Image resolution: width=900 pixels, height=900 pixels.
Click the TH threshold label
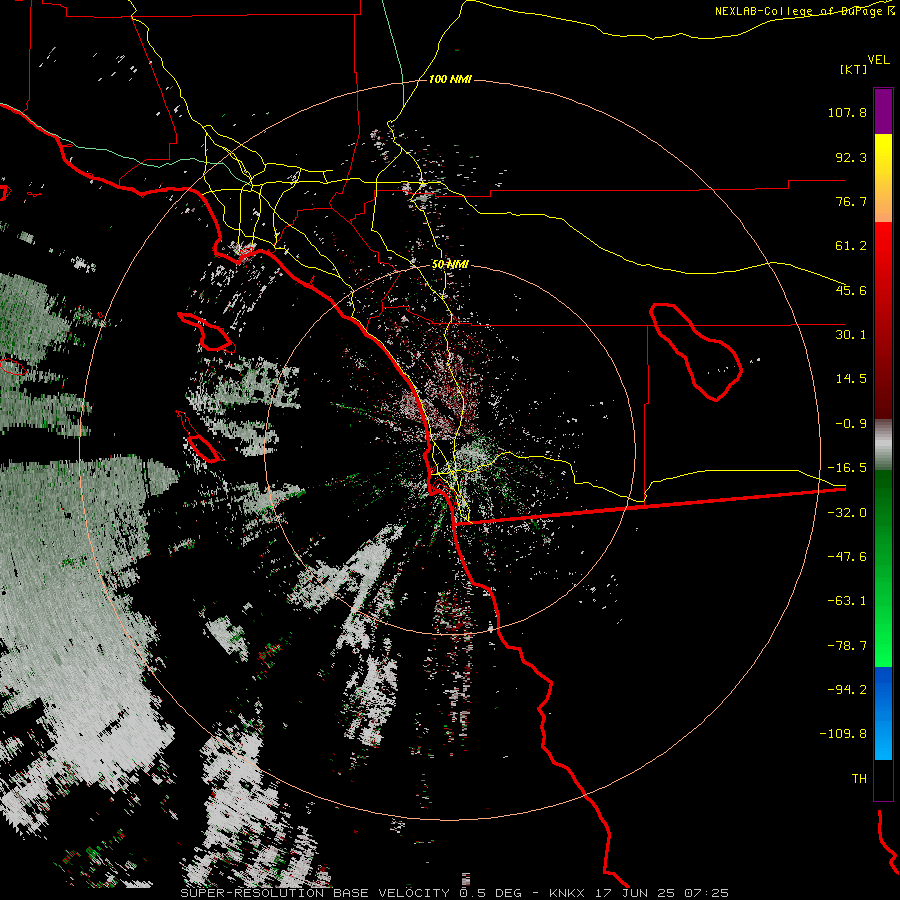click(x=859, y=779)
